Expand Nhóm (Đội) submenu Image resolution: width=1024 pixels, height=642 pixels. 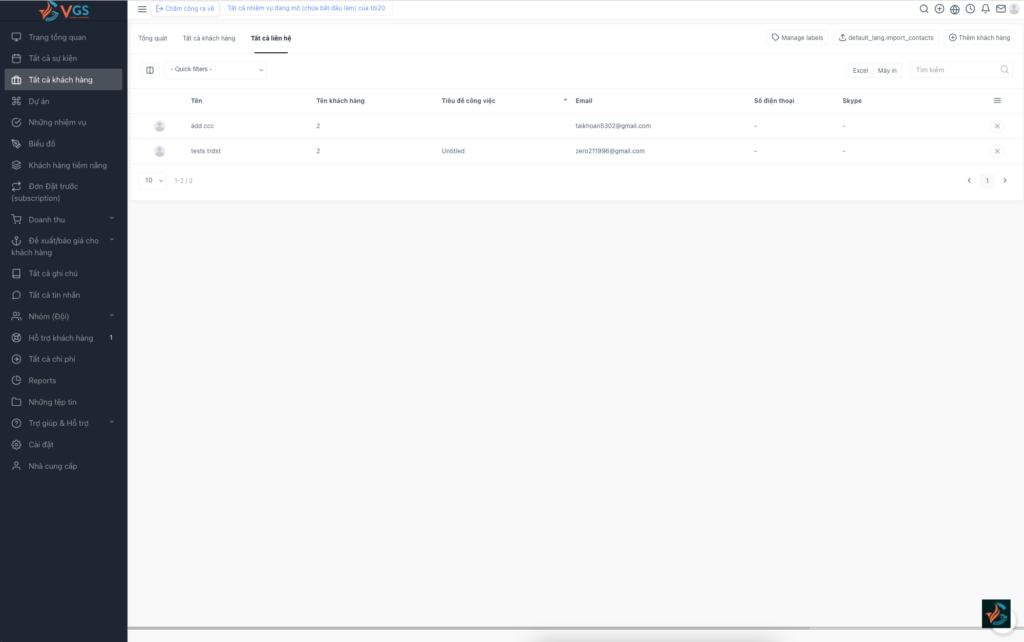[x=63, y=316]
